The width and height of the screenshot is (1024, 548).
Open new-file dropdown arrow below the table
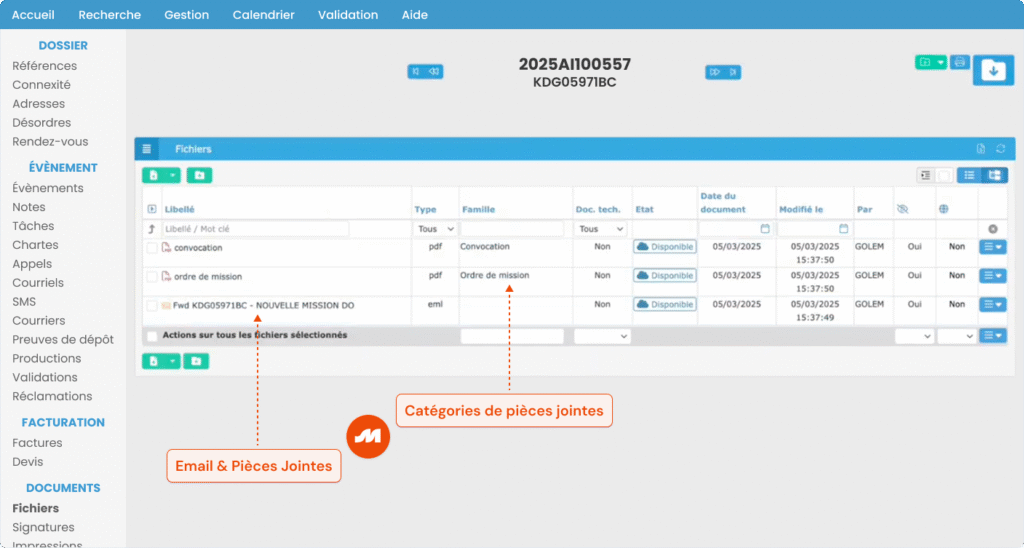[x=172, y=361]
